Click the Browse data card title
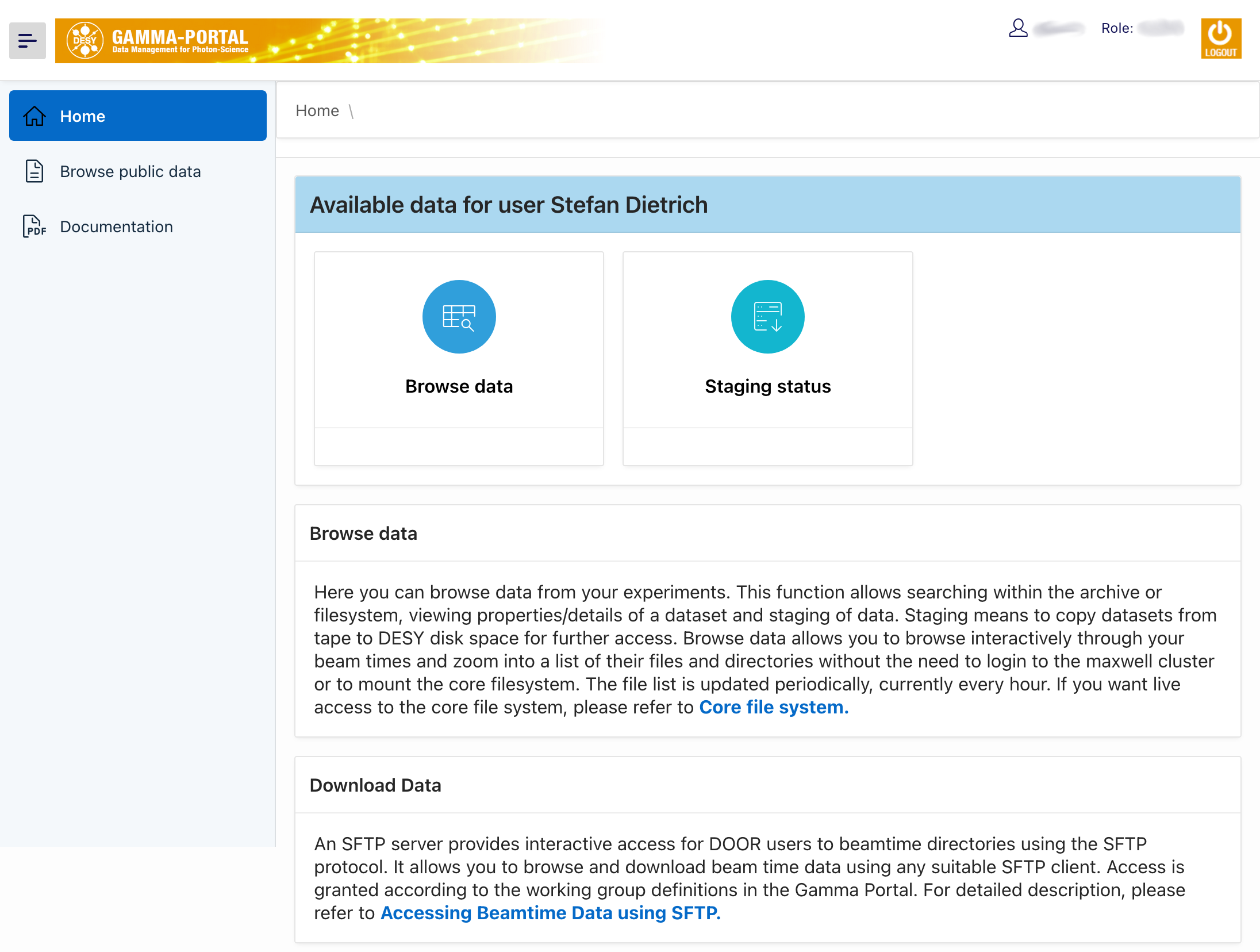The width and height of the screenshot is (1260, 952). [x=459, y=386]
